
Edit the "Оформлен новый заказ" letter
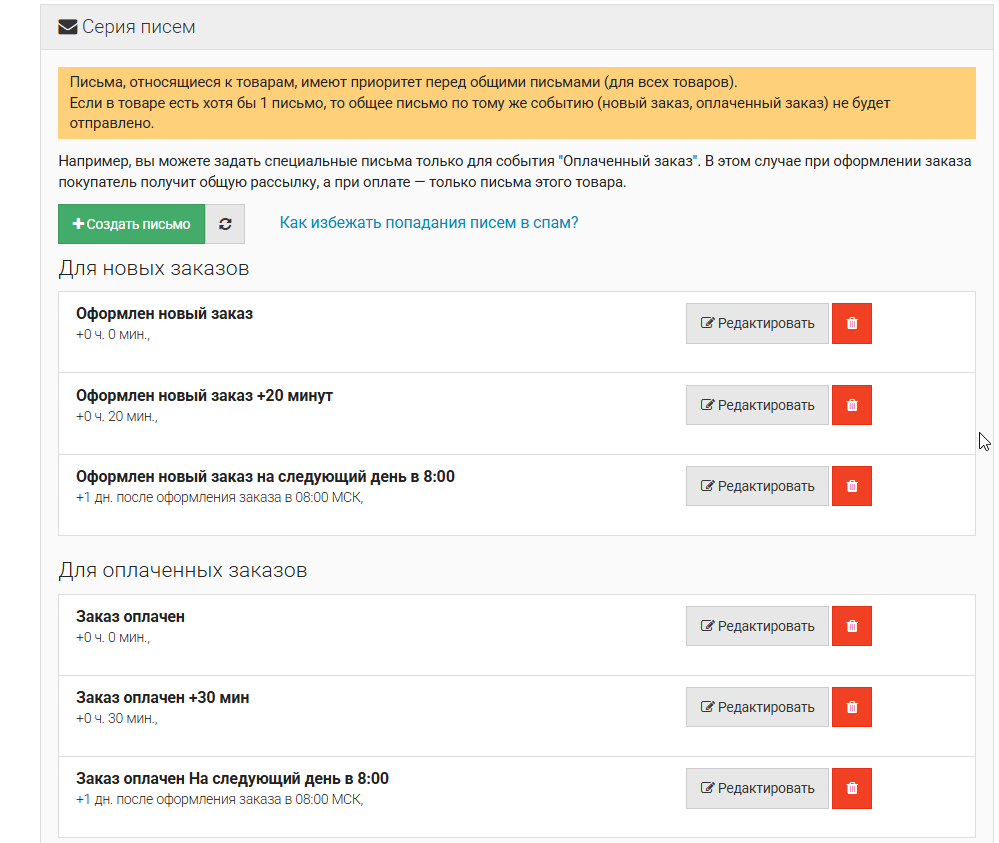pyautogui.click(x=757, y=324)
